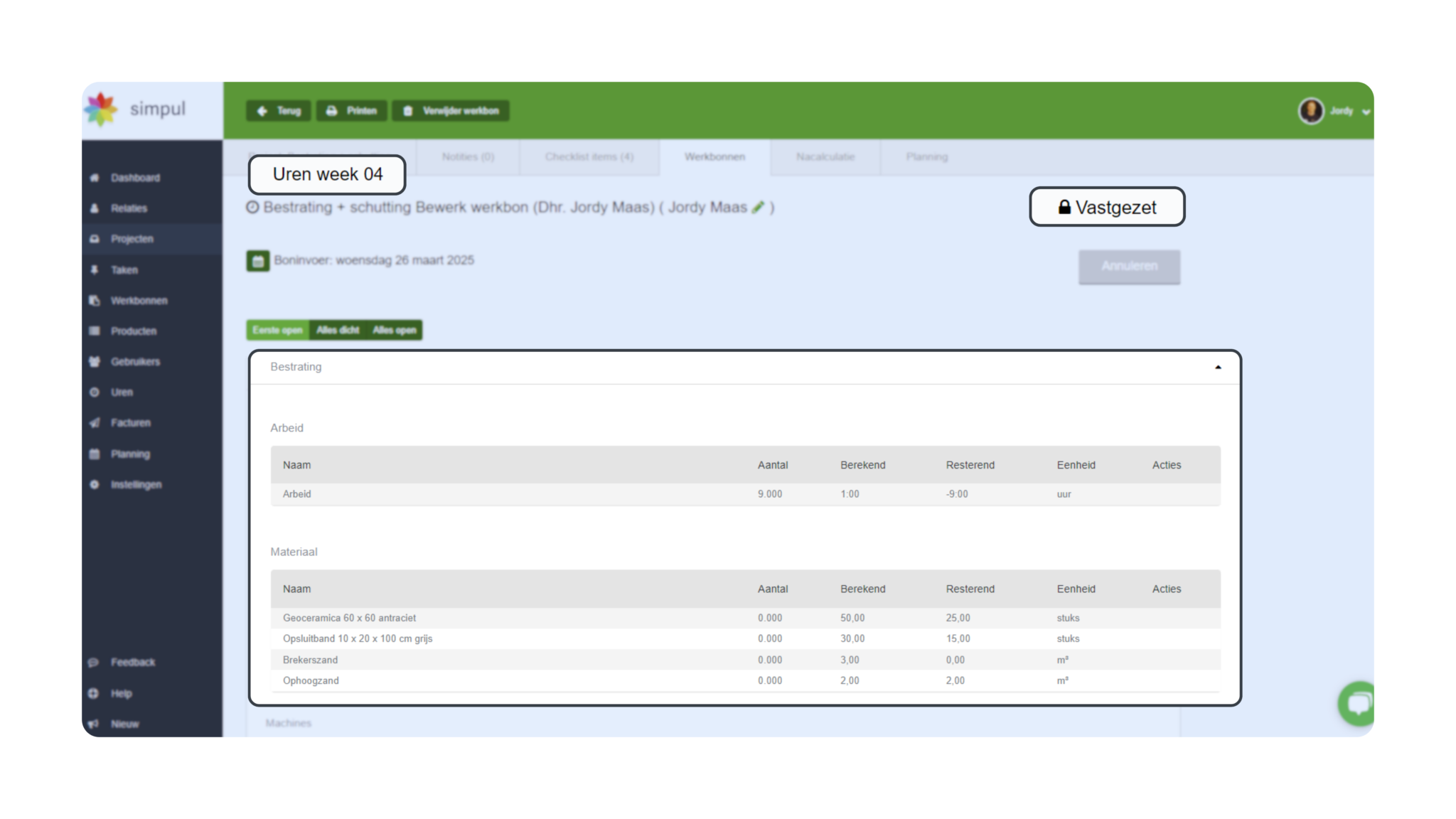
Task: Open Werkbonnen icon in sidebar
Action: (95, 301)
